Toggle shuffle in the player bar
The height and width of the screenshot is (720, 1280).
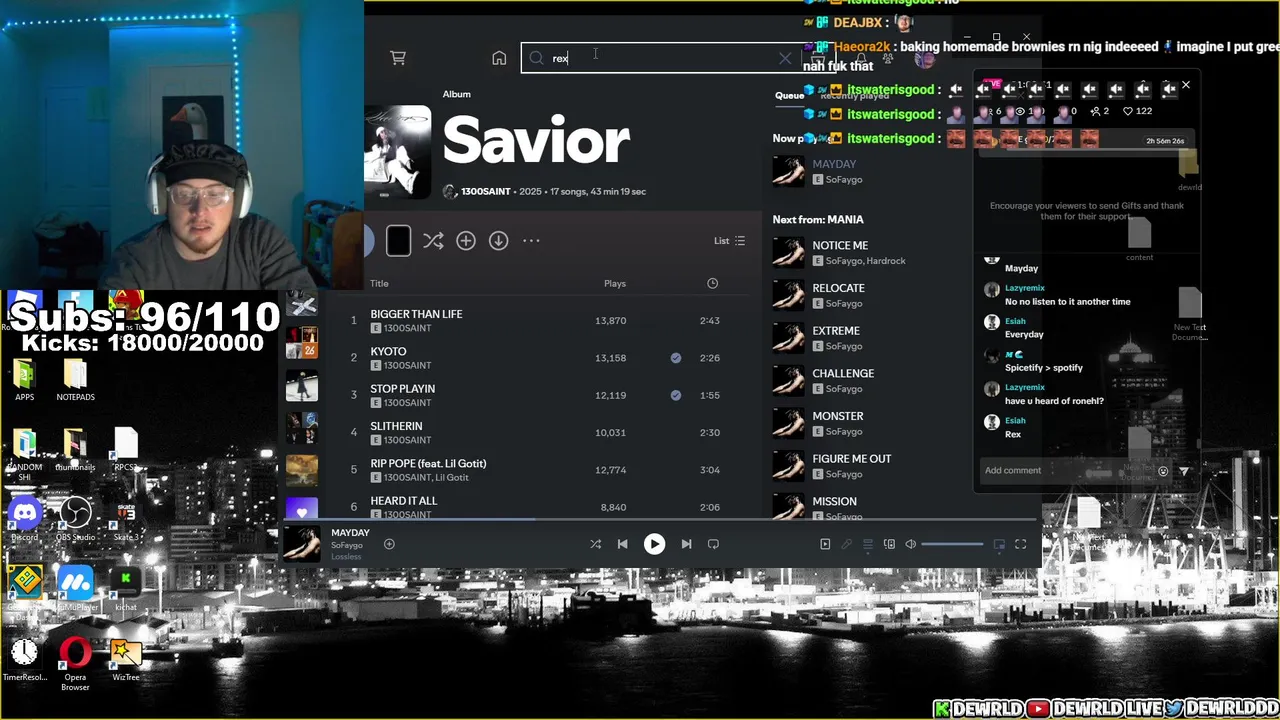pos(595,544)
